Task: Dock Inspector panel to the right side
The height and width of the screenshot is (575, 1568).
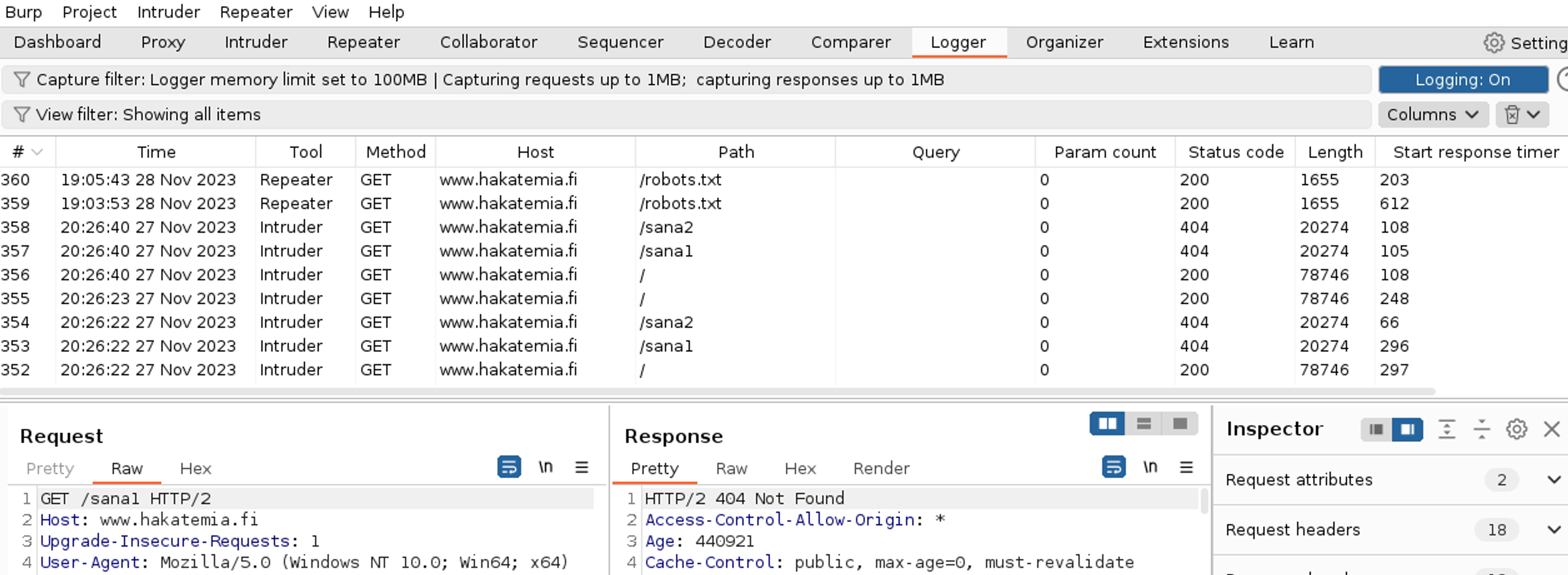Action: (1407, 430)
